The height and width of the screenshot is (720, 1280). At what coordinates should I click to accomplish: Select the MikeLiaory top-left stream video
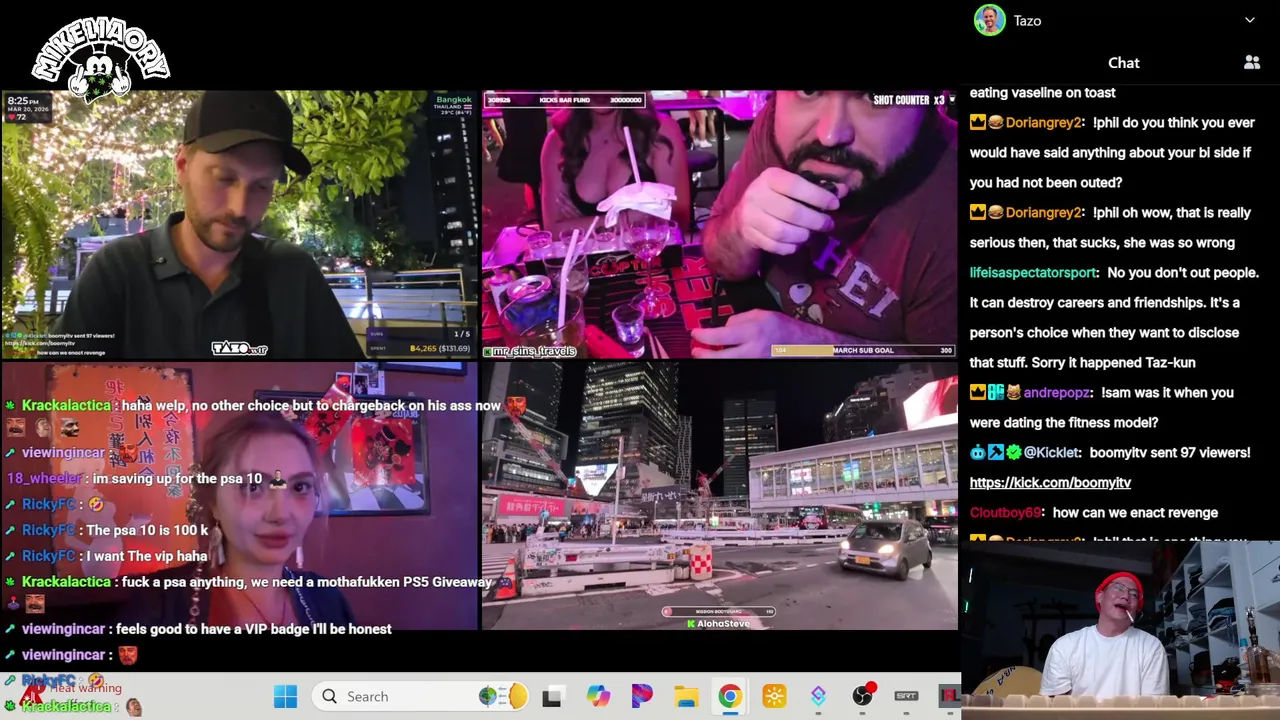(240, 224)
